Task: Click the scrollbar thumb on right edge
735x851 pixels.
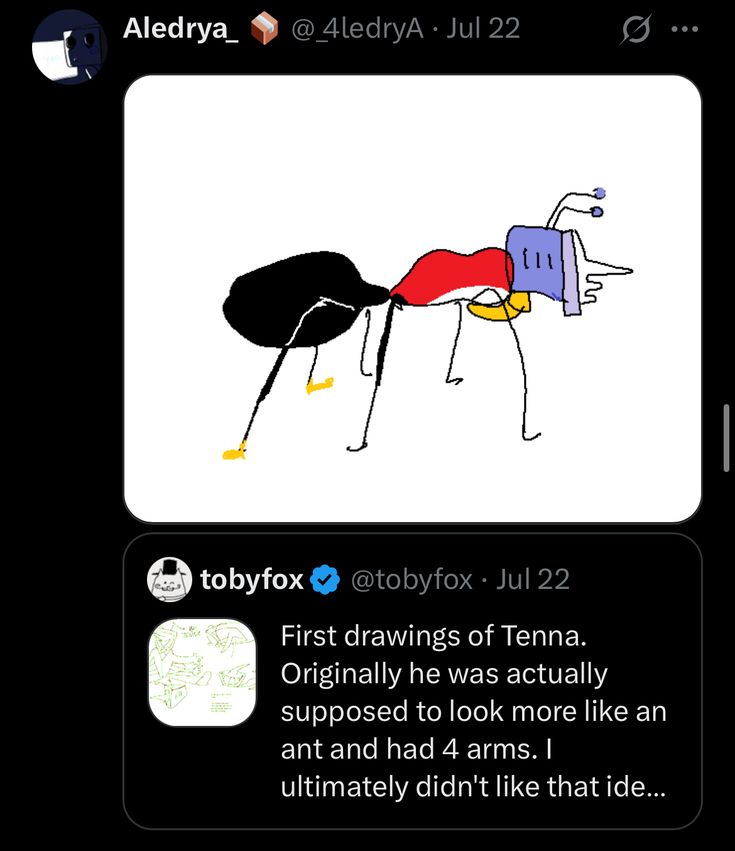Action: (x=728, y=437)
